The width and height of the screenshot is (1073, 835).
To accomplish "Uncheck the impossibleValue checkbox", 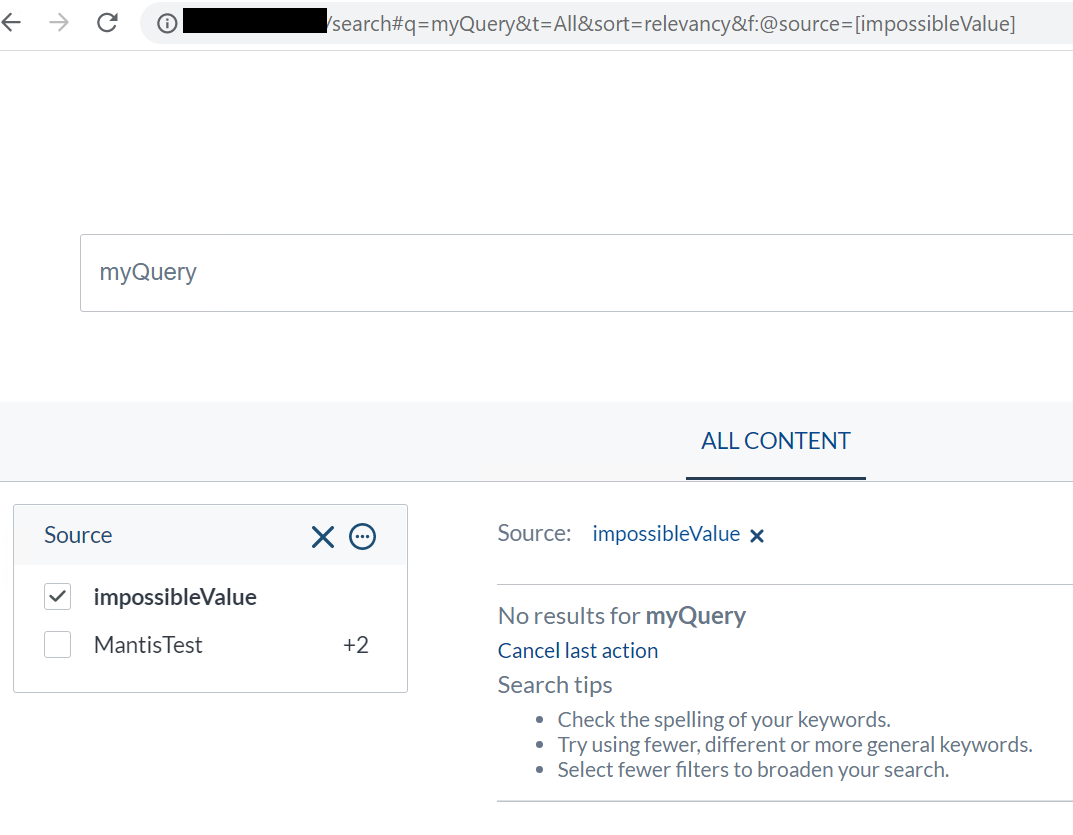I will pos(58,597).
